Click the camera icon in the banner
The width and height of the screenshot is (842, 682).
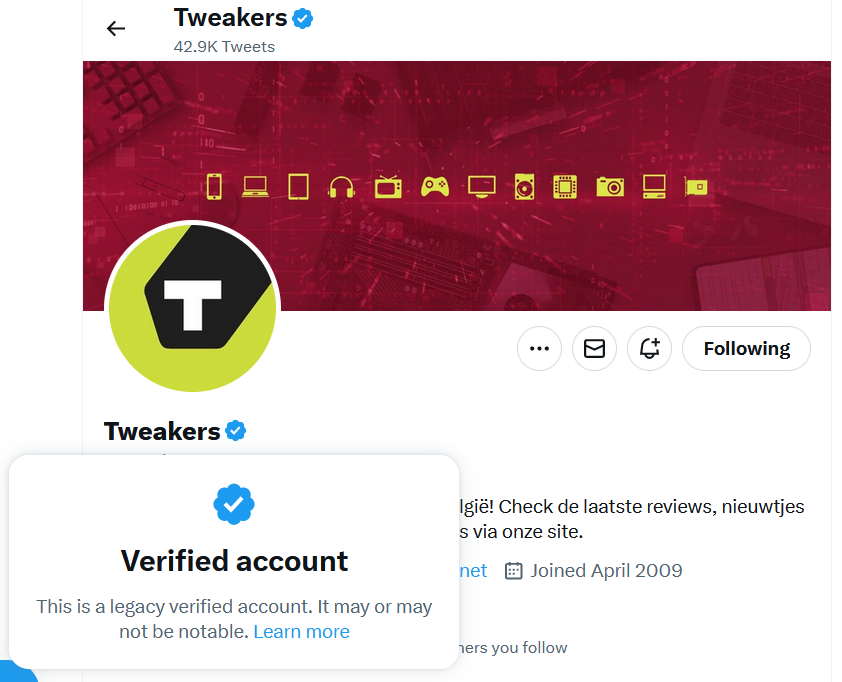(610, 186)
